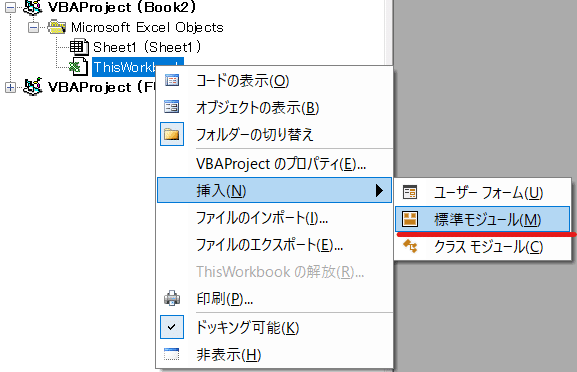577x372 pixels.
Task: Choose ファイルのエクスポート(E)... entry
Action: (x=275, y=245)
